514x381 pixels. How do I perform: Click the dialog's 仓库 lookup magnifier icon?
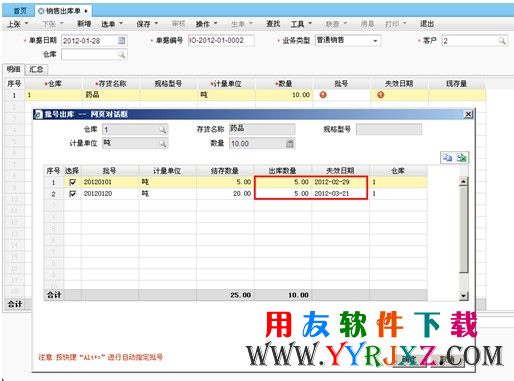pyautogui.click(x=162, y=129)
